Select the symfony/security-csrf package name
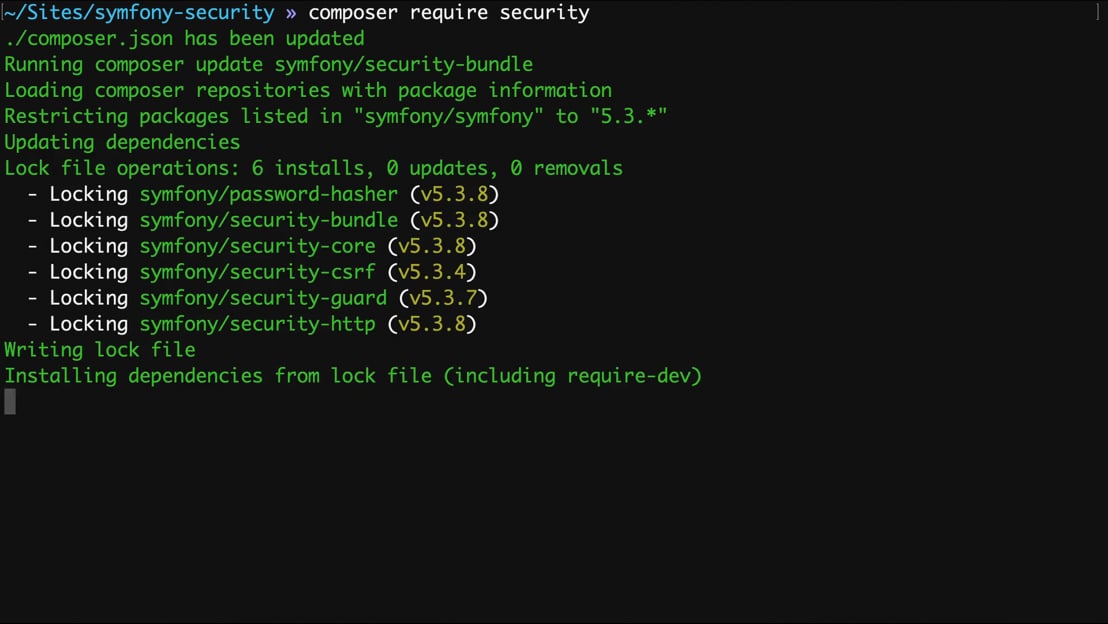The width and height of the screenshot is (1108, 624). 257,272
